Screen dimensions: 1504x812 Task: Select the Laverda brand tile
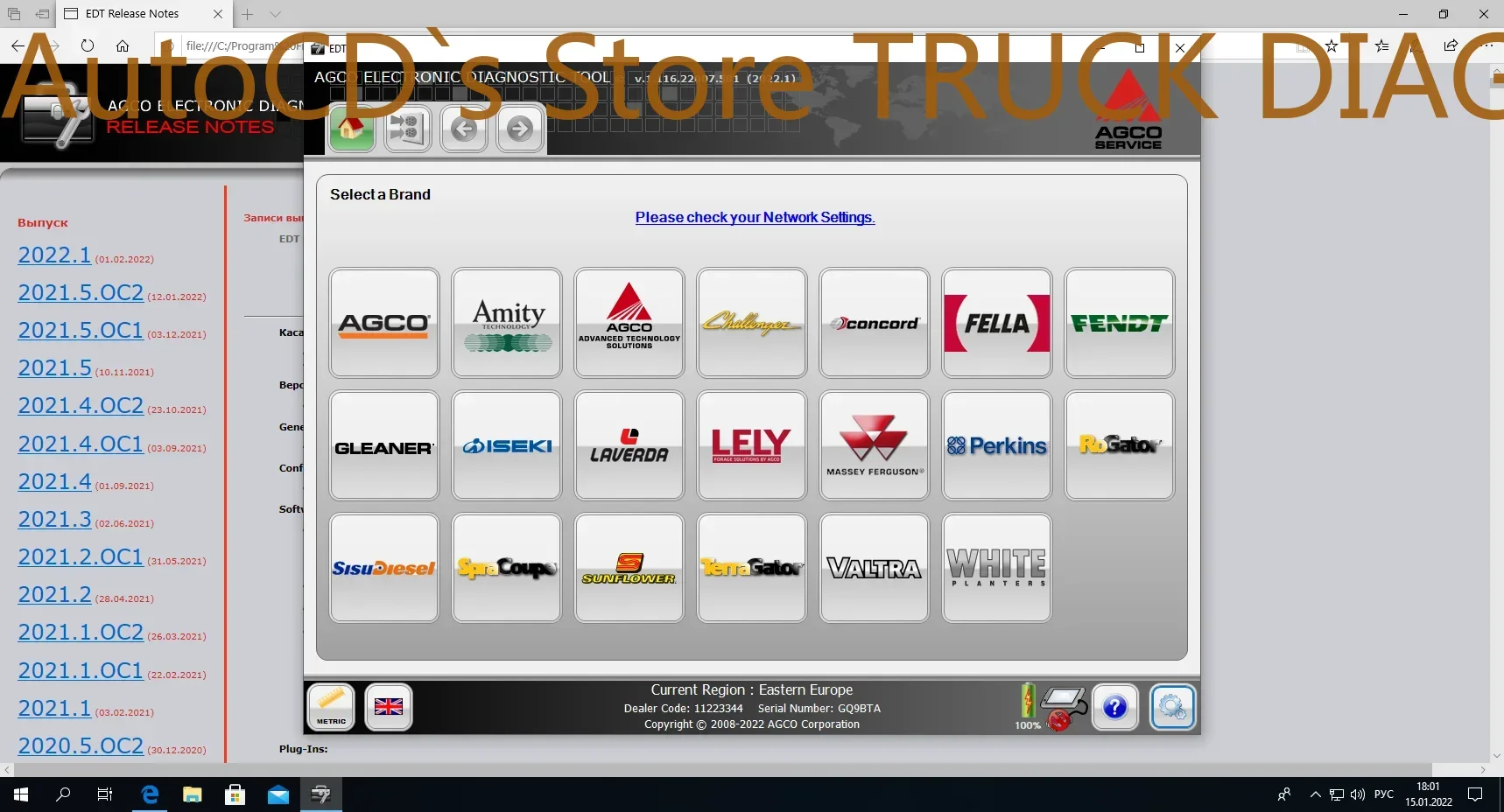(x=629, y=445)
